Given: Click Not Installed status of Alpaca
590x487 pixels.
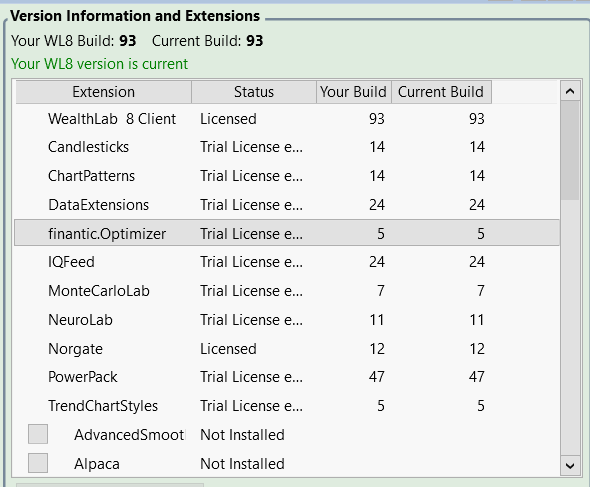Looking at the screenshot, I should 242,464.
